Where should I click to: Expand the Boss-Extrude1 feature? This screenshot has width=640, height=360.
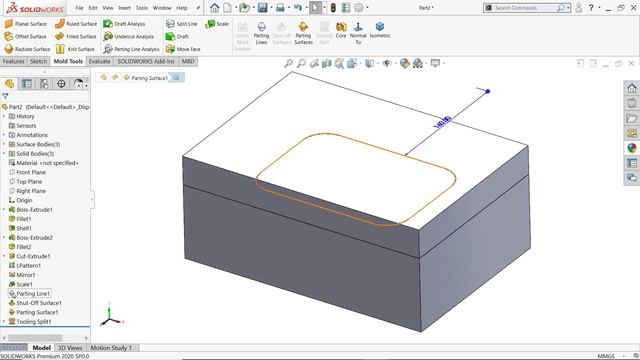tap(4, 210)
